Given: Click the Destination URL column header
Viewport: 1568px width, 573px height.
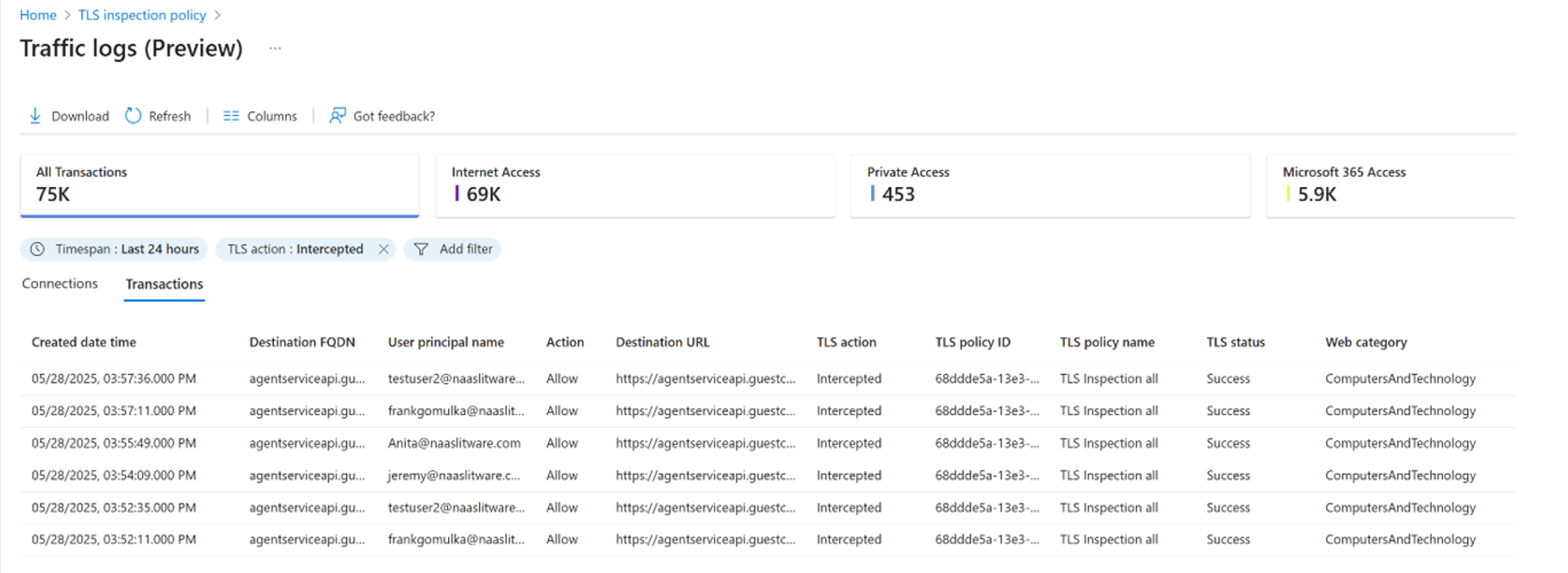Looking at the screenshot, I should coord(663,342).
